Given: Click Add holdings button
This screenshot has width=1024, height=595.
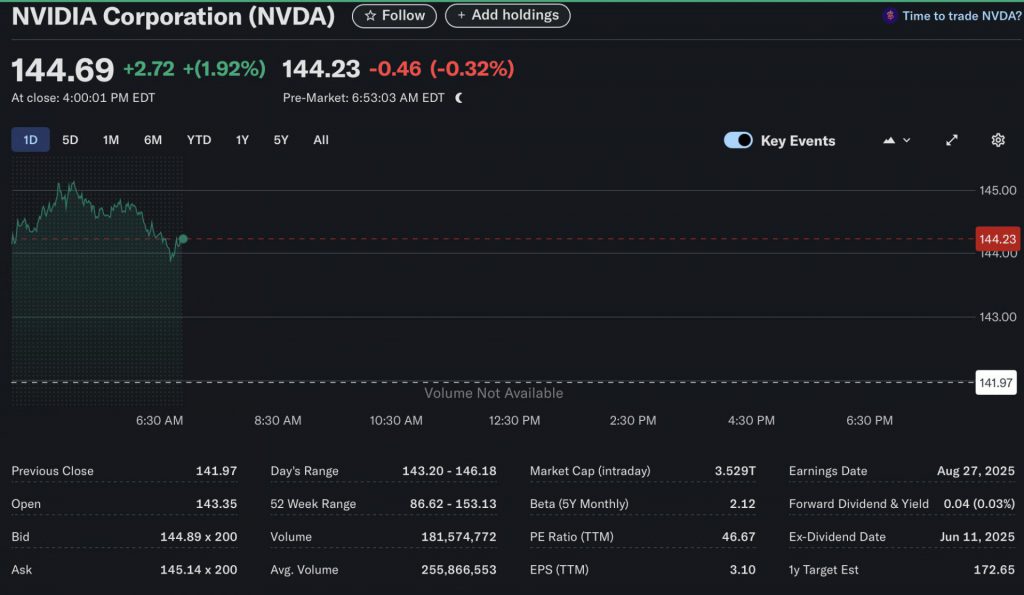Looking at the screenshot, I should 507,15.
